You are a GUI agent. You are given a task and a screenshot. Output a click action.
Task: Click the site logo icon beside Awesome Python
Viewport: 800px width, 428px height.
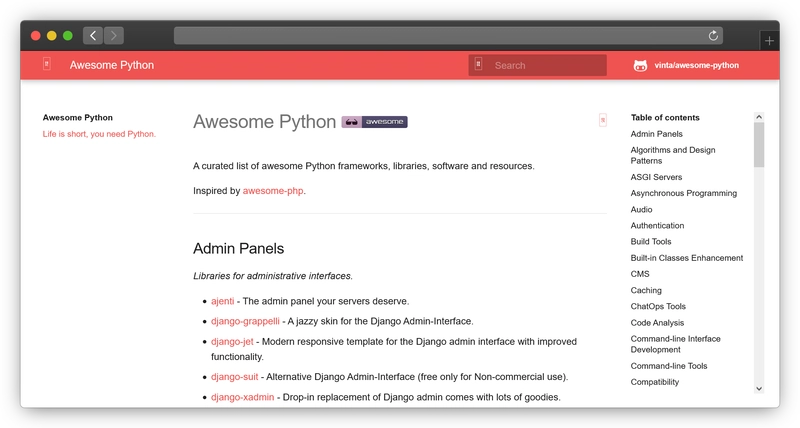(46, 64)
